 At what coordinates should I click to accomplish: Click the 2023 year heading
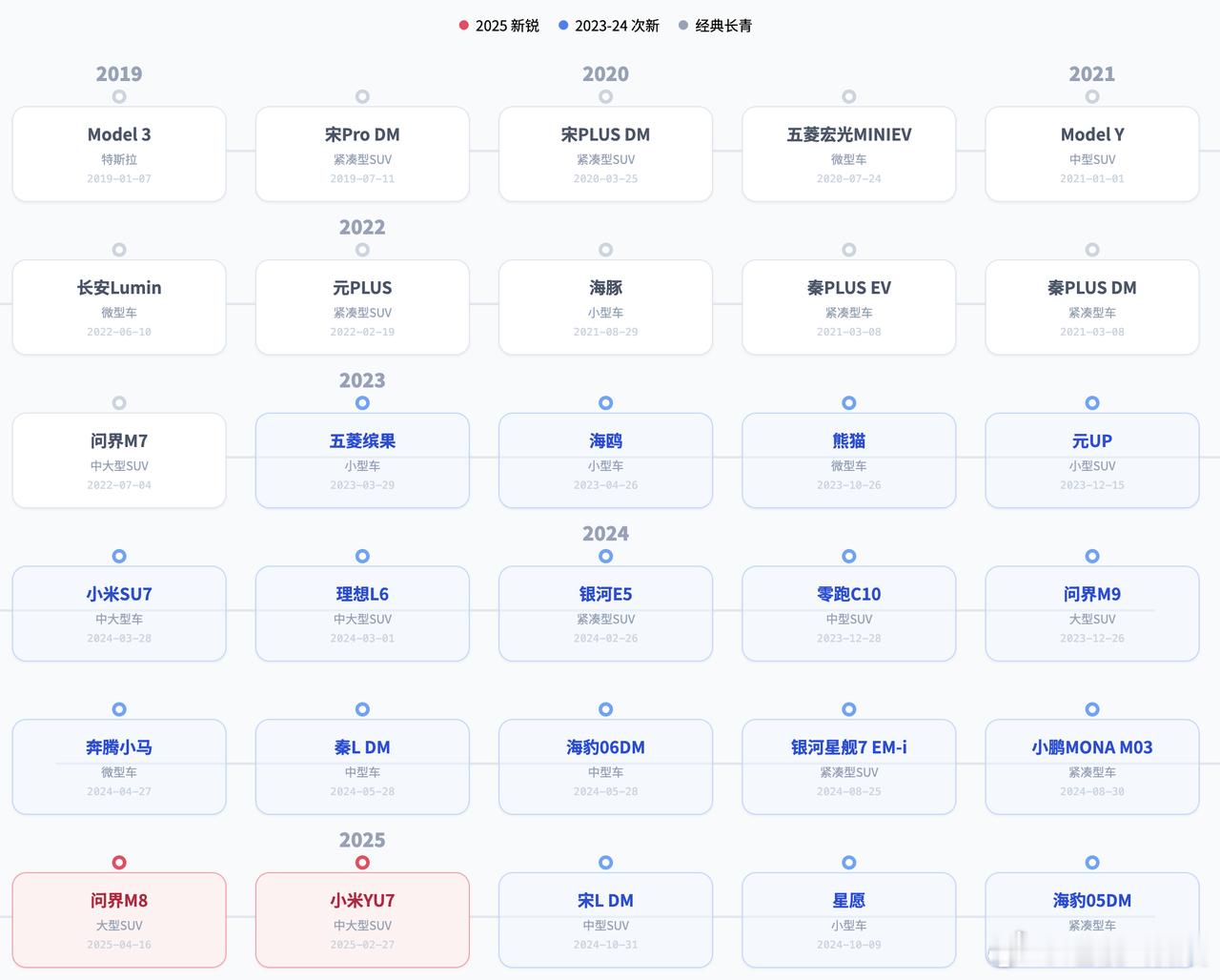click(x=362, y=380)
